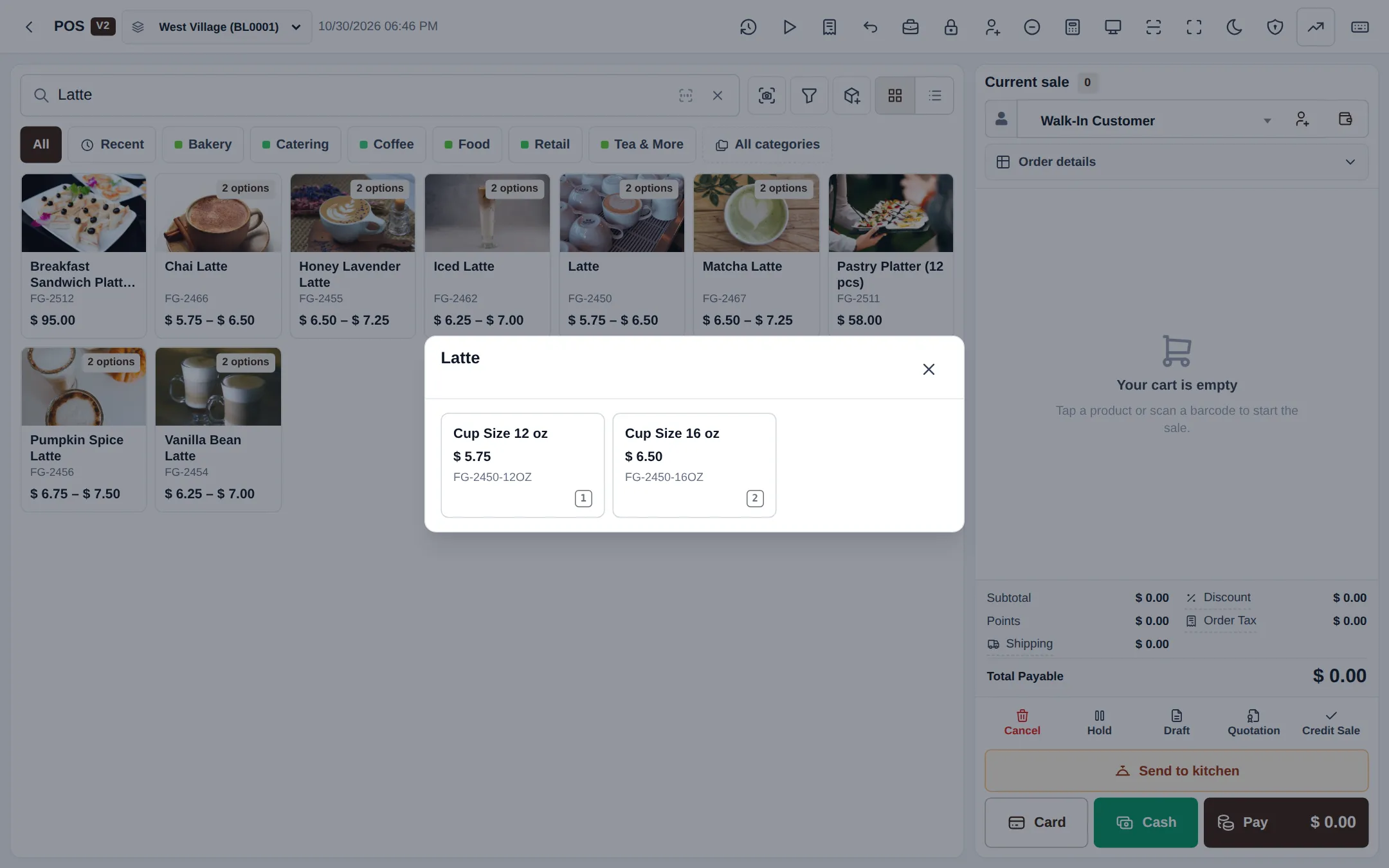Open the receipt icon in top toolbar
1389x868 pixels.
830,27
